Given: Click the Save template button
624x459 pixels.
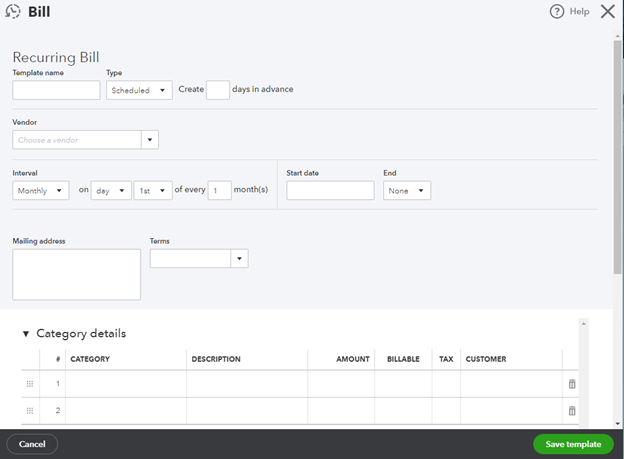Looking at the screenshot, I should [x=573, y=444].
